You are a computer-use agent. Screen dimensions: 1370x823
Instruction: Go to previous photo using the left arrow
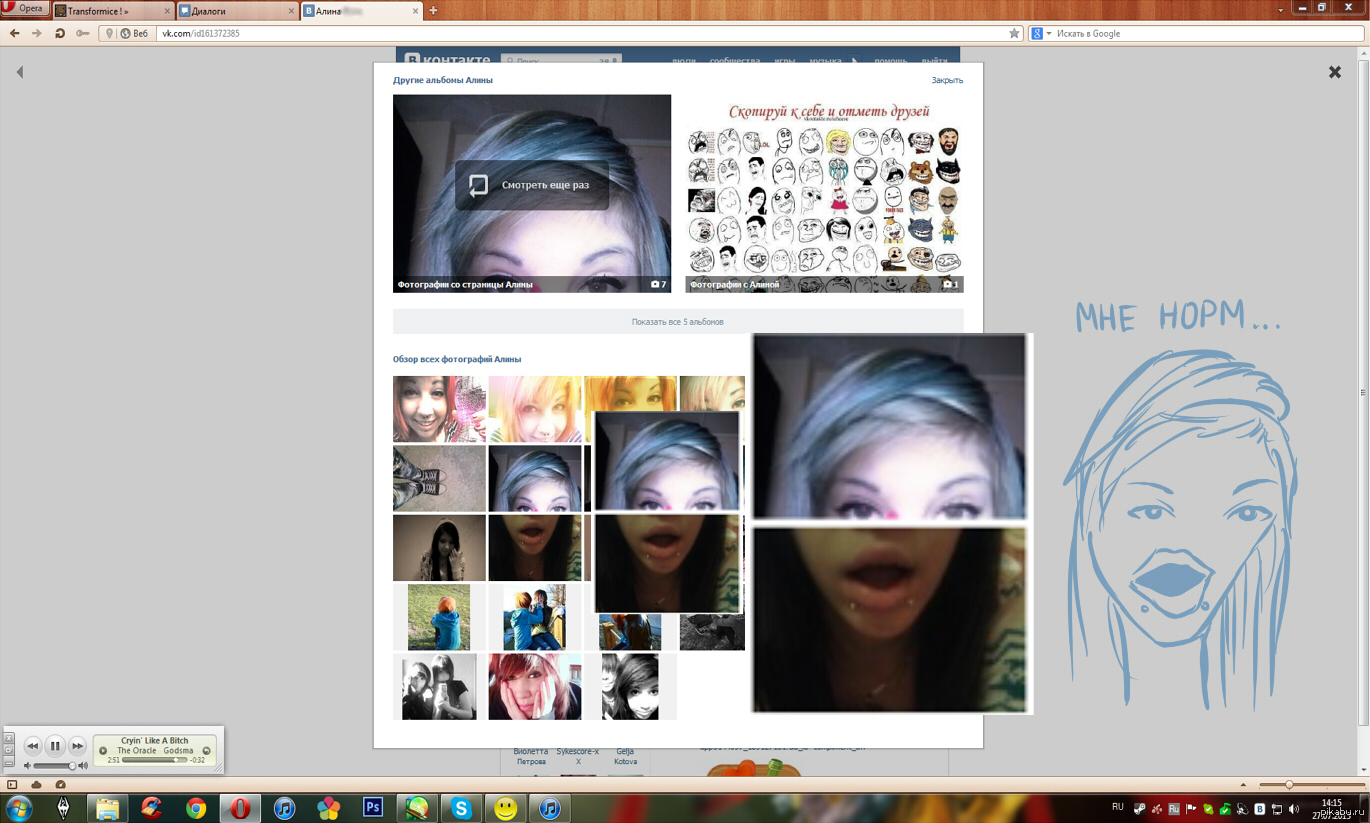pos(19,72)
